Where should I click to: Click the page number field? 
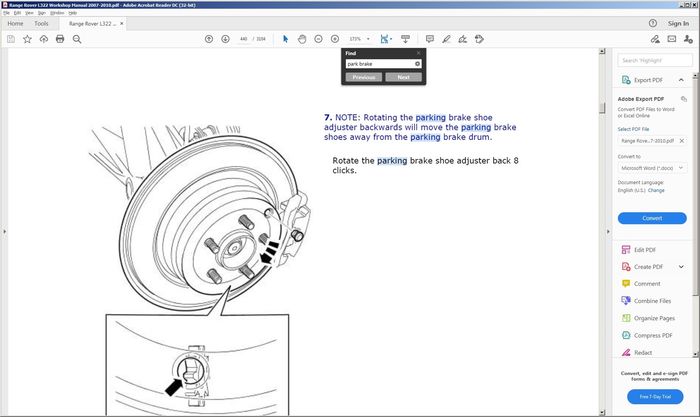(243, 39)
